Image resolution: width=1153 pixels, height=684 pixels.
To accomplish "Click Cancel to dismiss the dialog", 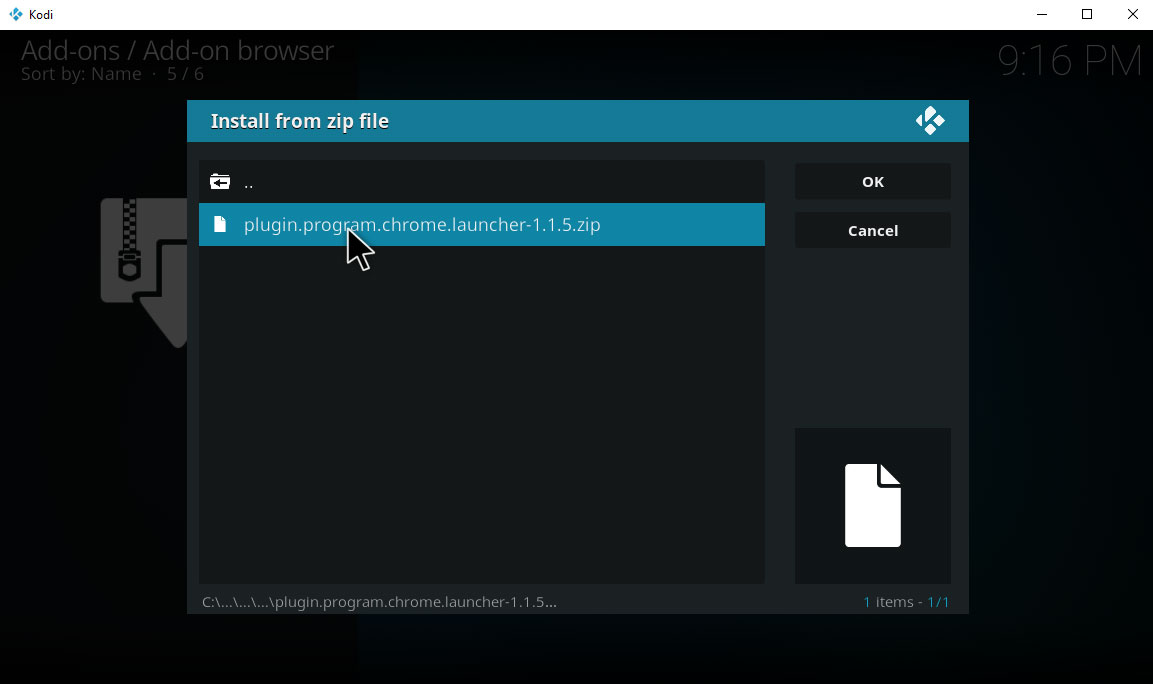I will (872, 230).
